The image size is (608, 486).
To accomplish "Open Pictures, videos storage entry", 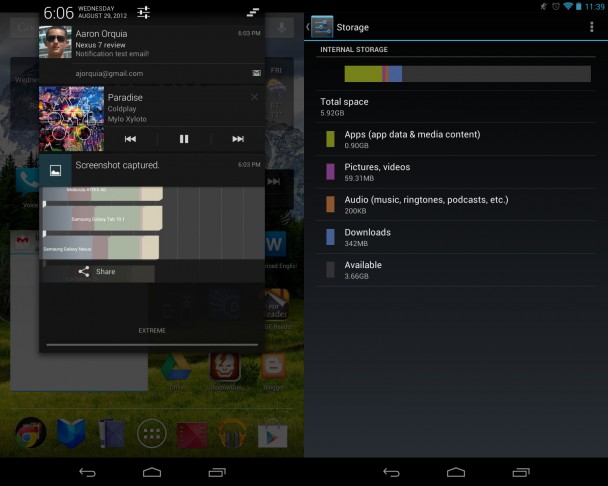I will click(456, 172).
